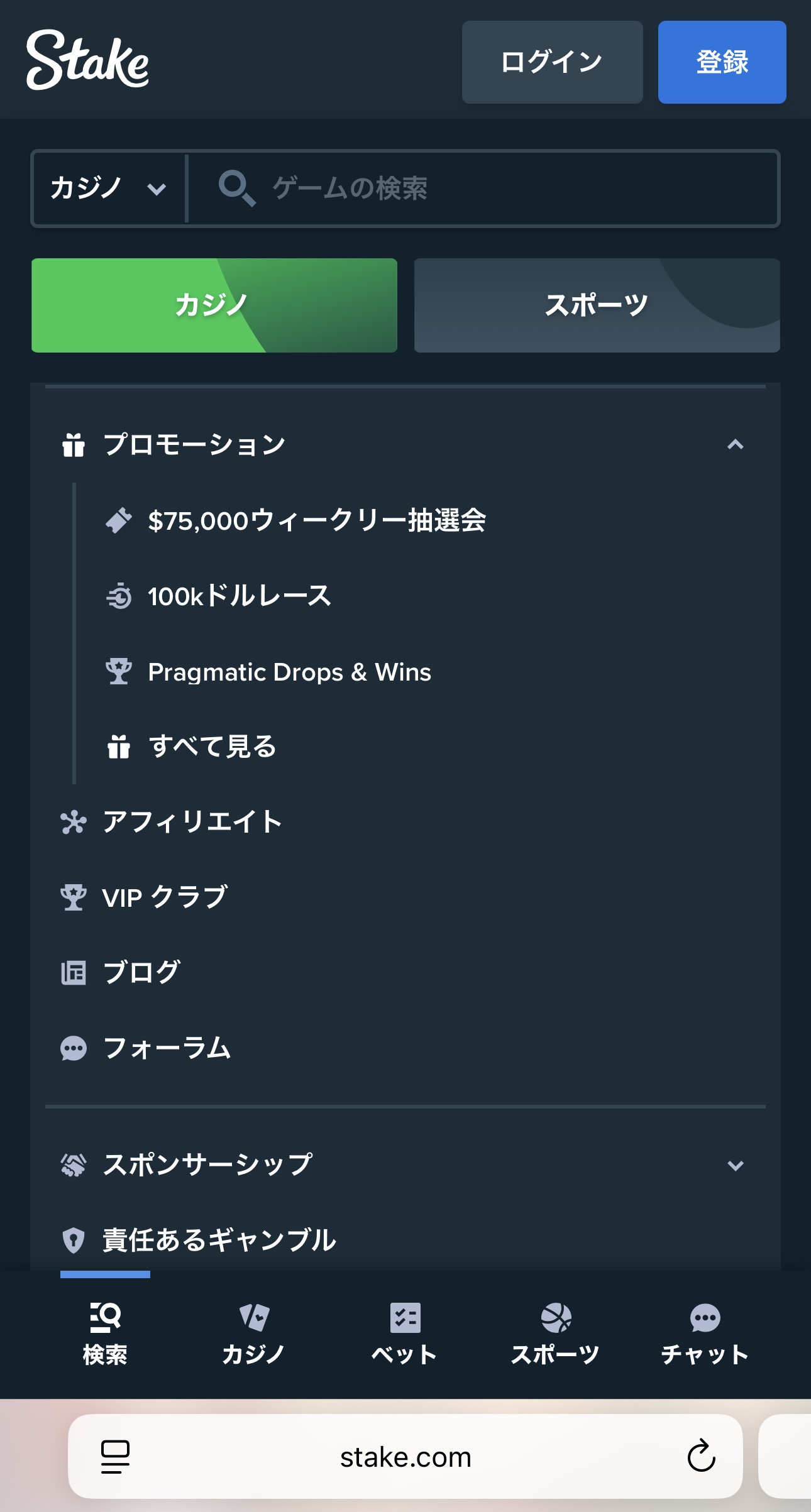The height and width of the screenshot is (1512, 811).
Task: Click the Stake logo
Action: click(87, 61)
